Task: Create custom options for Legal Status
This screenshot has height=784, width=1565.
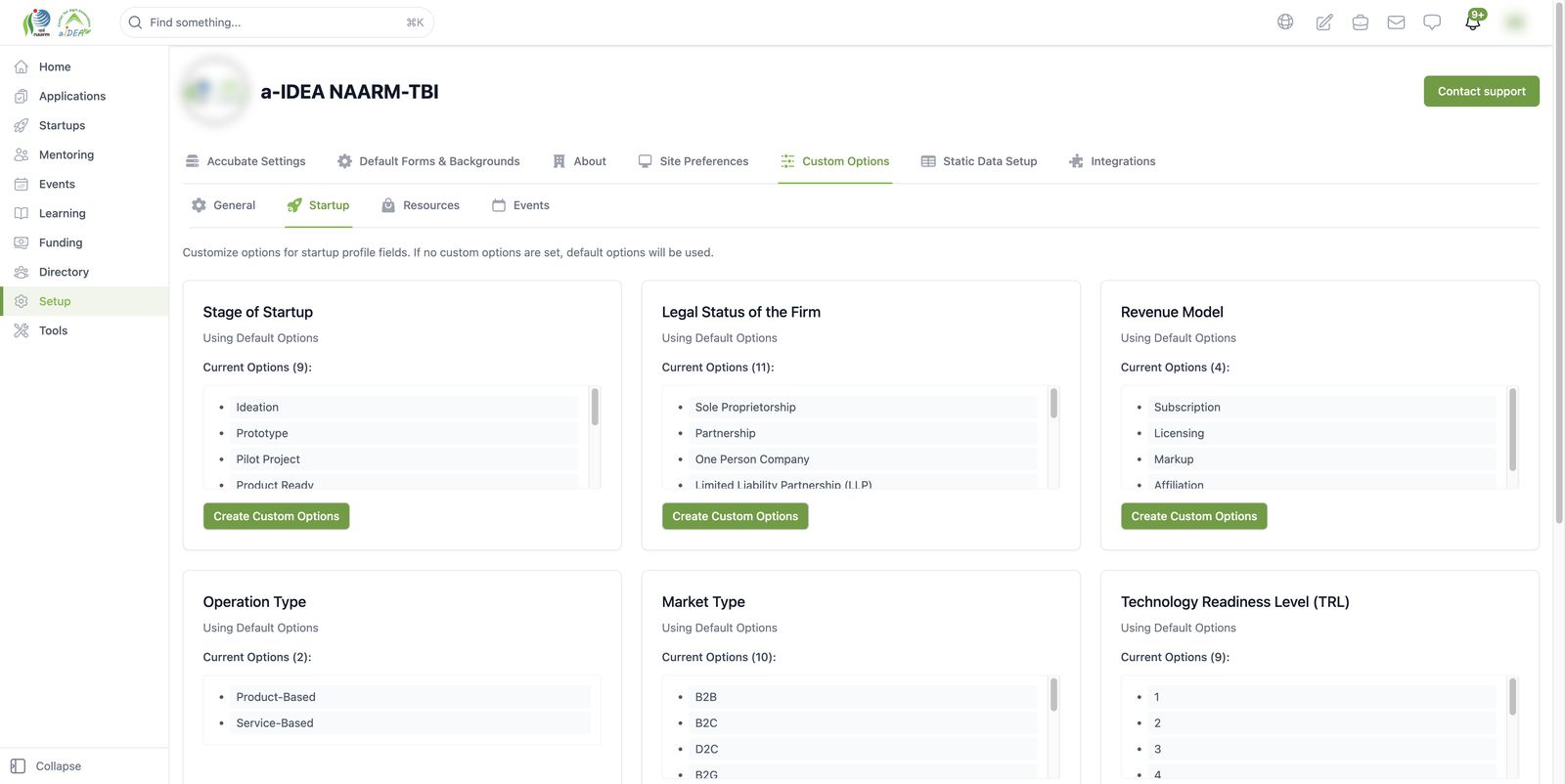Action: [x=736, y=516]
